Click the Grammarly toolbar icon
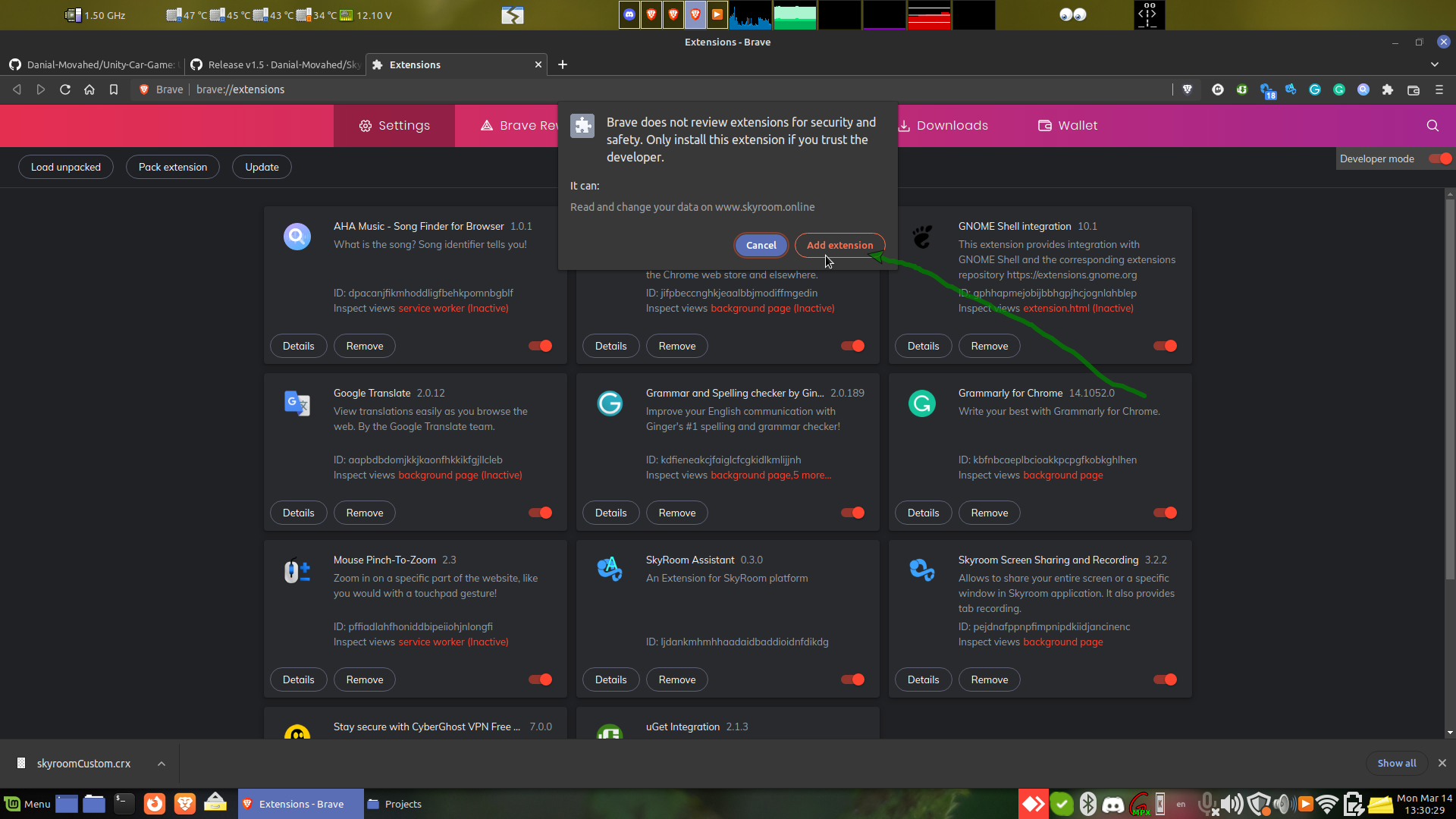The height and width of the screenshot is (819, 1456). [x=1339, y=89]
